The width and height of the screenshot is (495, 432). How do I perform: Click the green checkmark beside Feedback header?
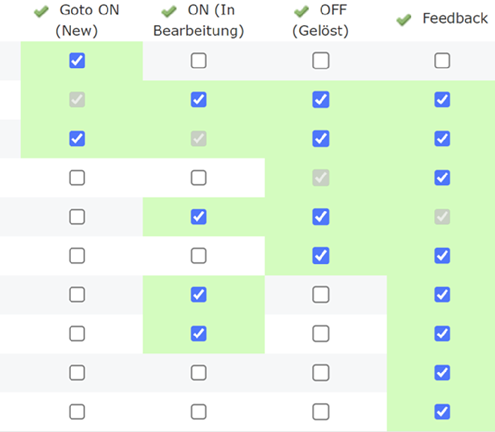click(x=404, y=20)
